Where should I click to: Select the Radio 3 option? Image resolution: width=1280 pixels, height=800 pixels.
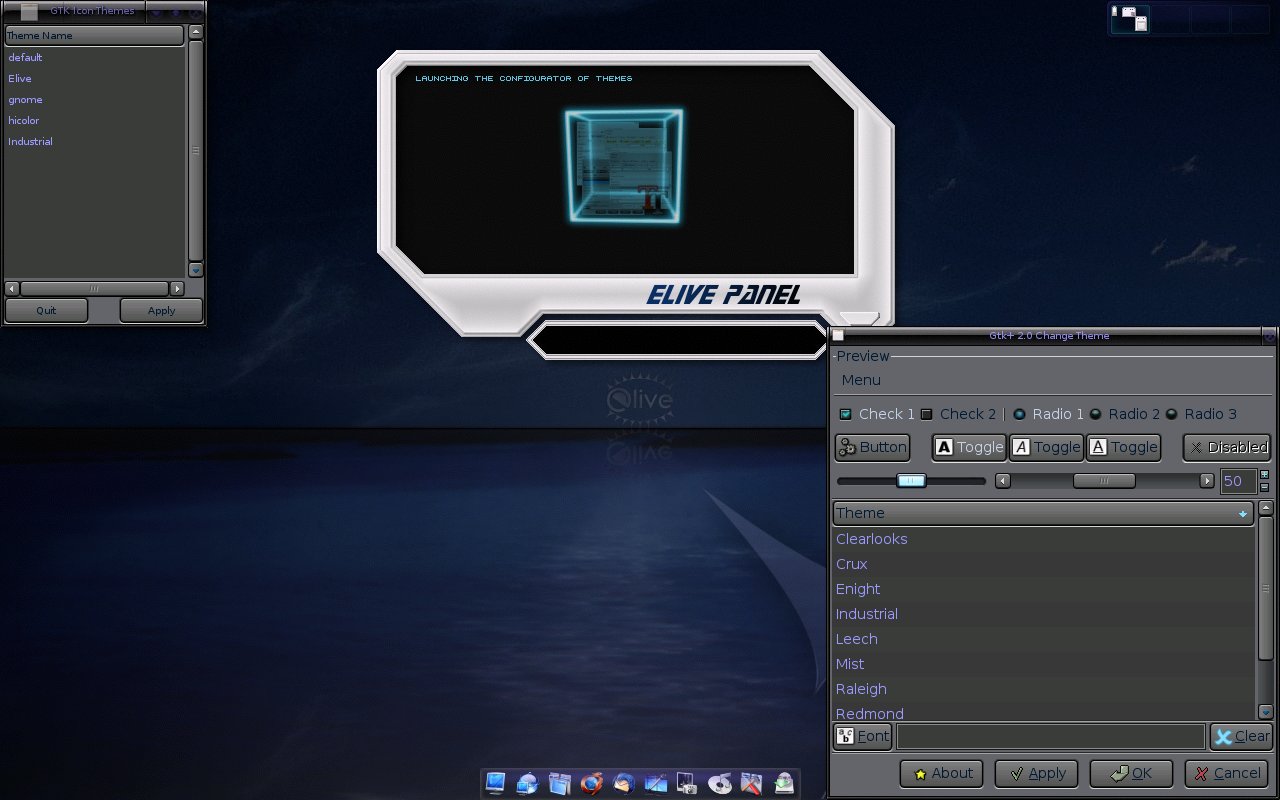point(1171,414)
